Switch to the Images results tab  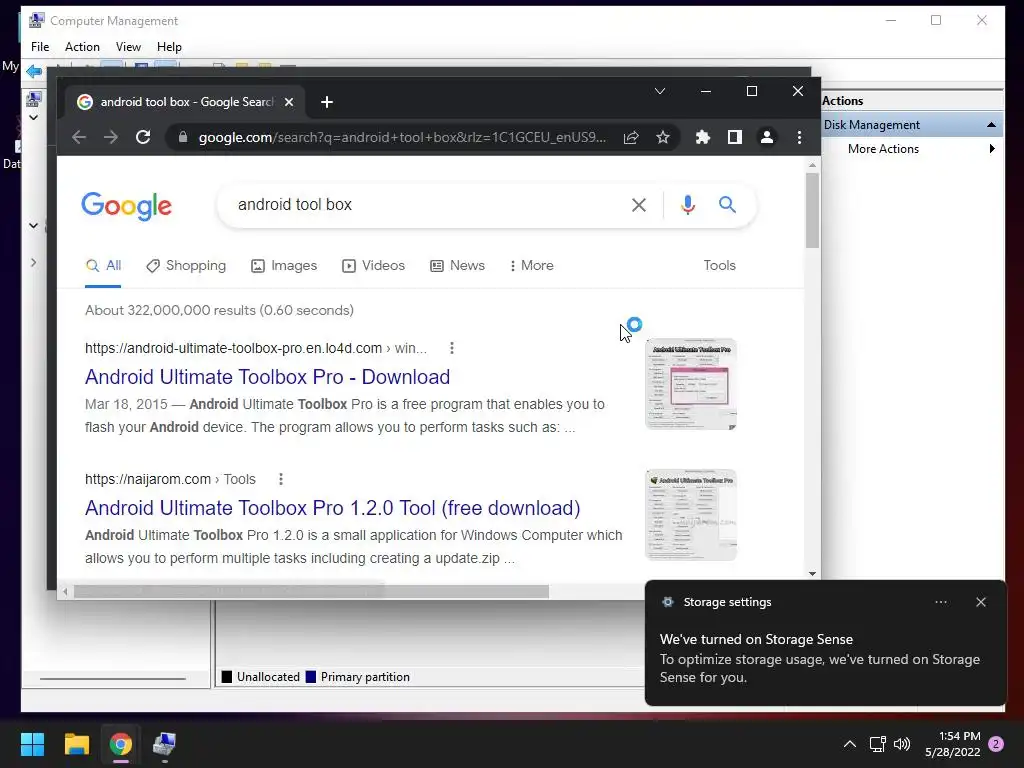(x=284, y=266)
